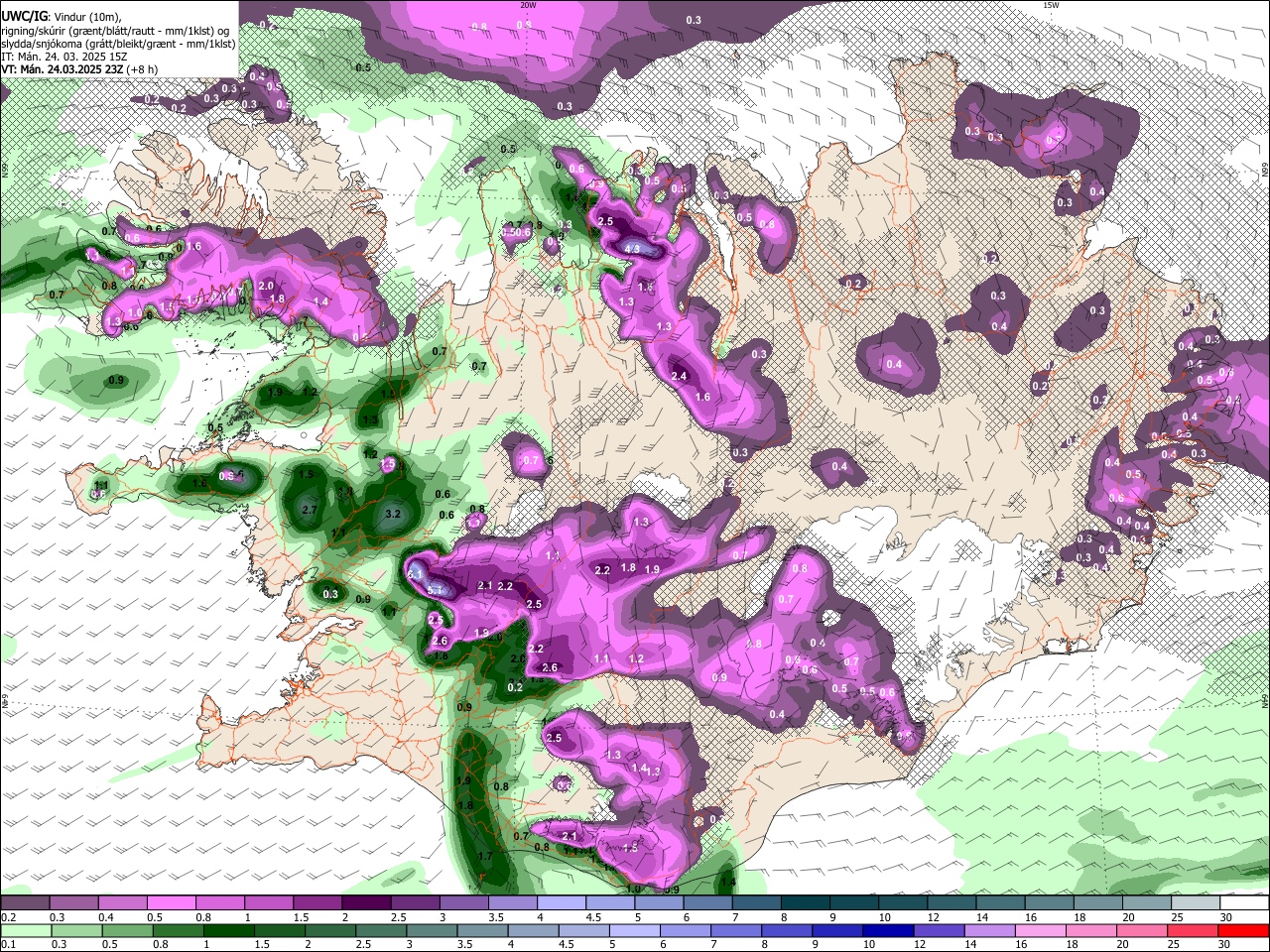
Task: Select upper-row dark purple swatch between 2 and 2.5
Action: 365,902
